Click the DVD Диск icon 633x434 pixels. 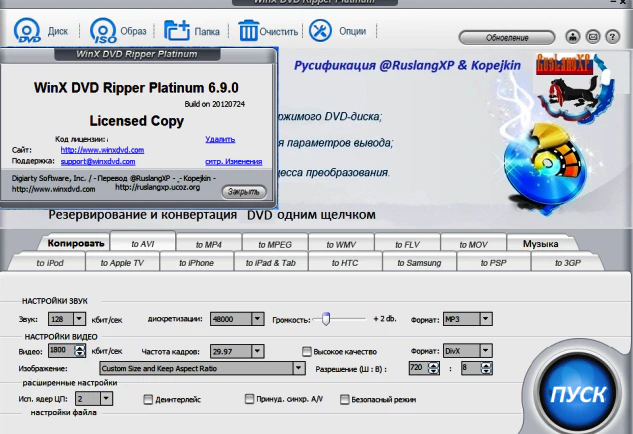[27, 31]
